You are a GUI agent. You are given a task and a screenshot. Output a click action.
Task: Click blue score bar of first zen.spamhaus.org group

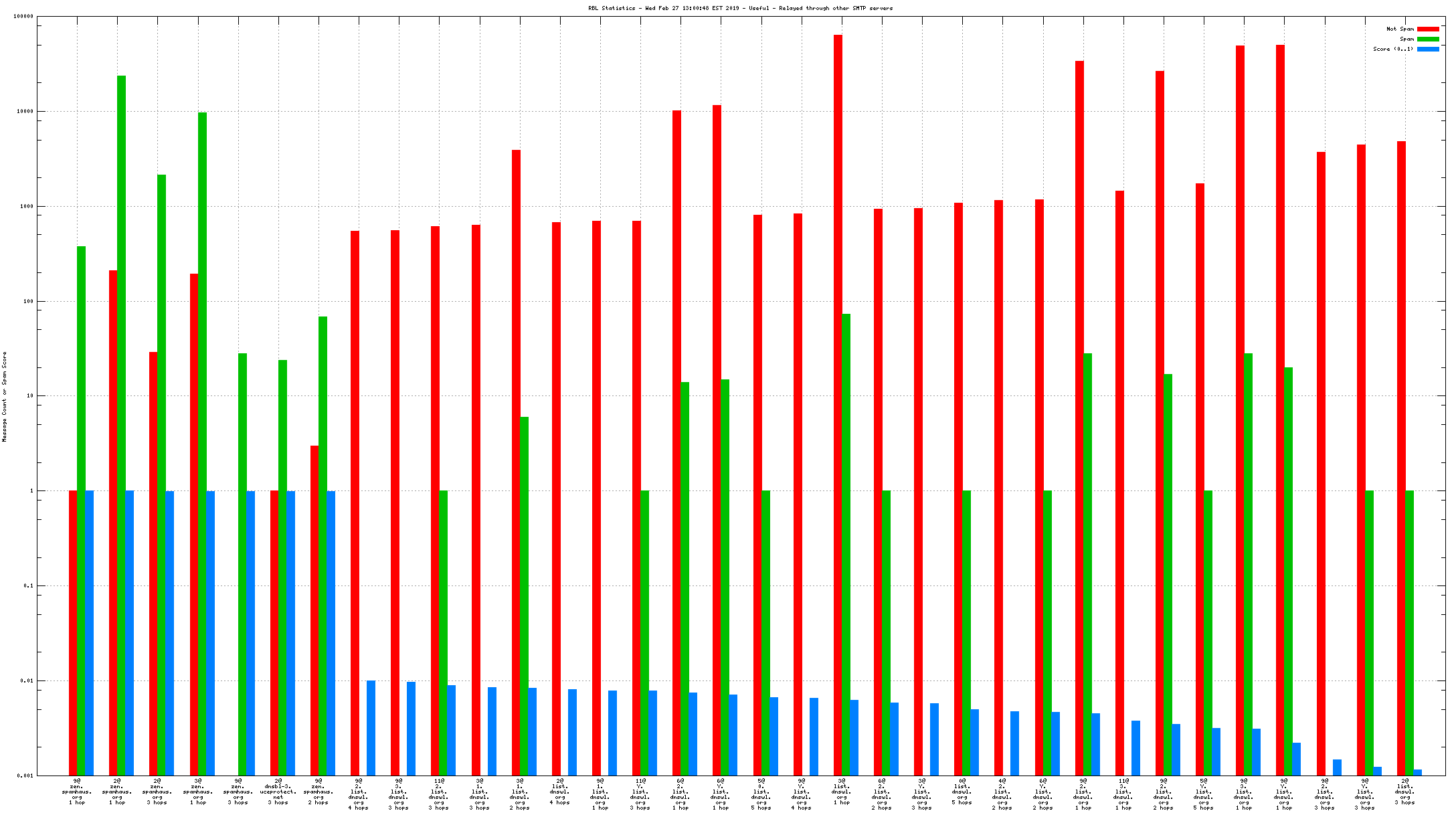89,632
